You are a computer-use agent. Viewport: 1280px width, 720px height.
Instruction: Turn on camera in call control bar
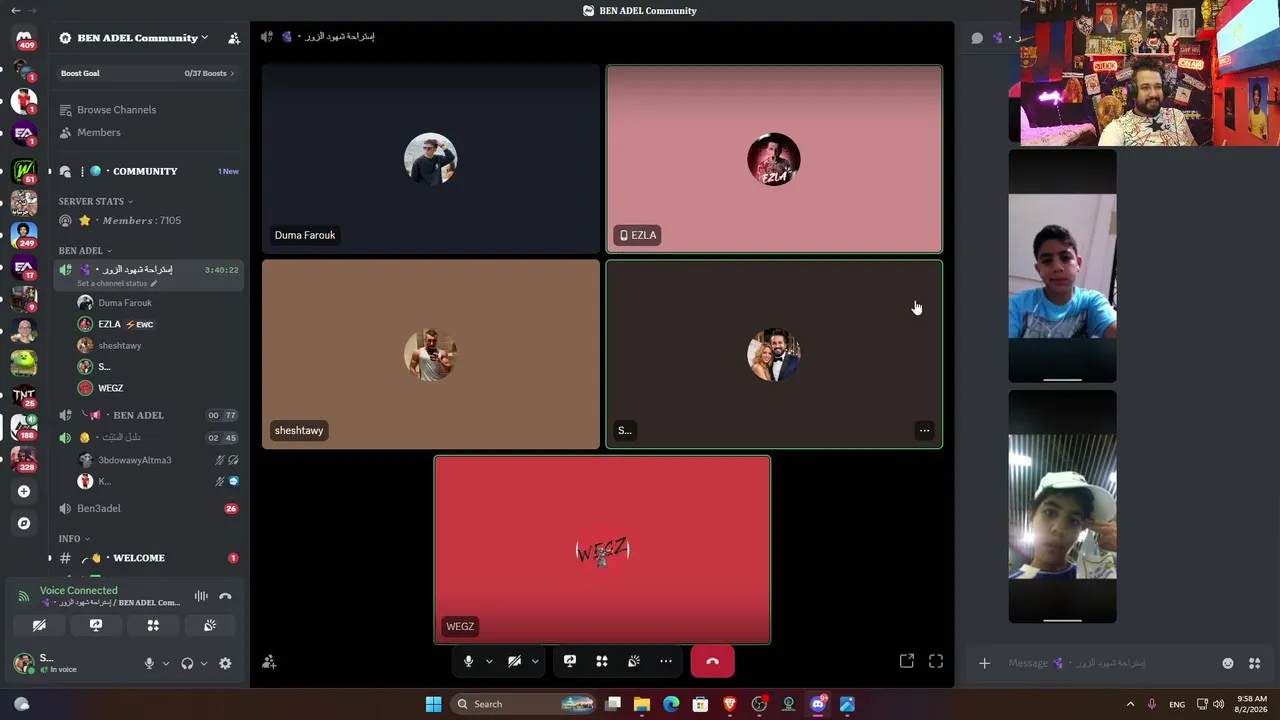pos(514,661)
